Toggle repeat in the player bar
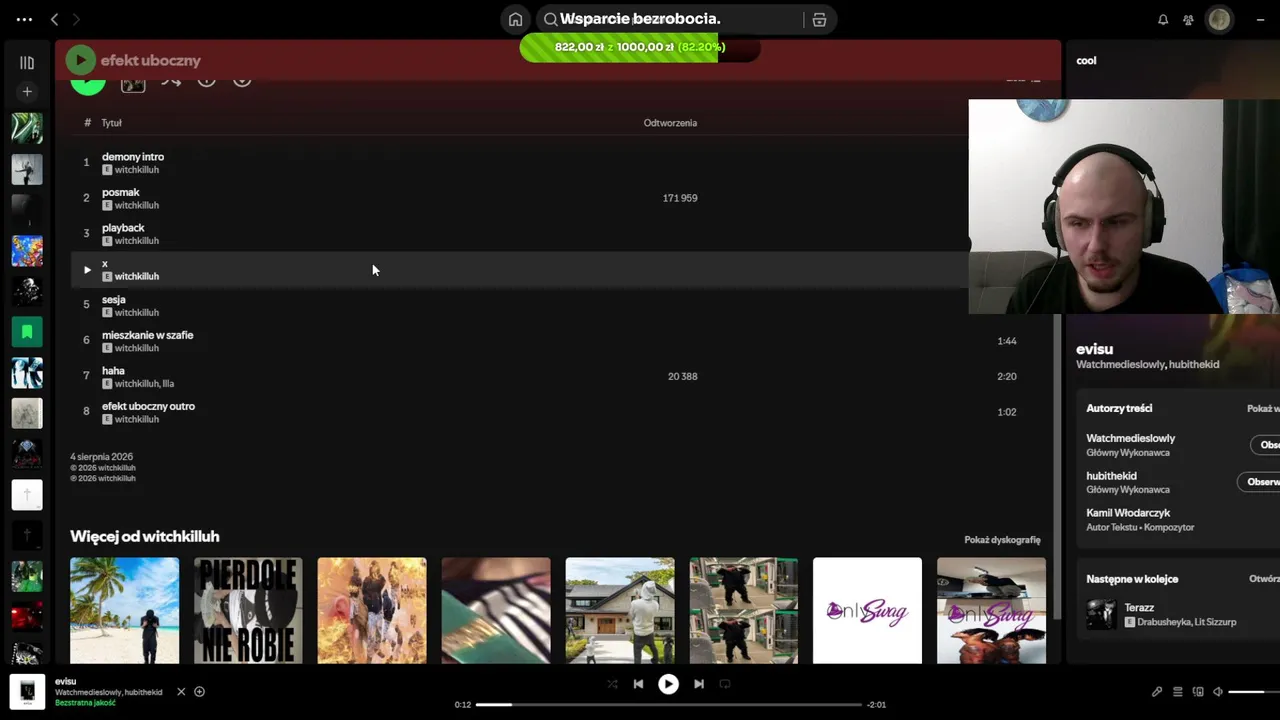The image size is (1280, 720). [725, 684]
